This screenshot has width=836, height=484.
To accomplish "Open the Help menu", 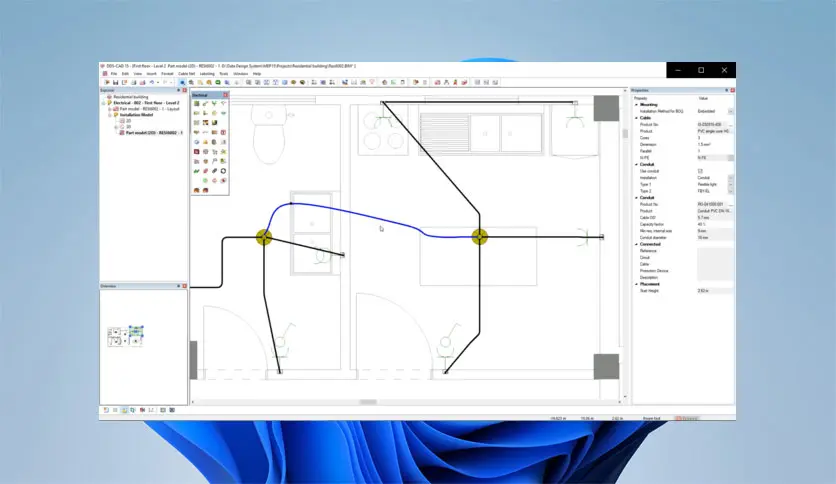I will click(257, 74).
